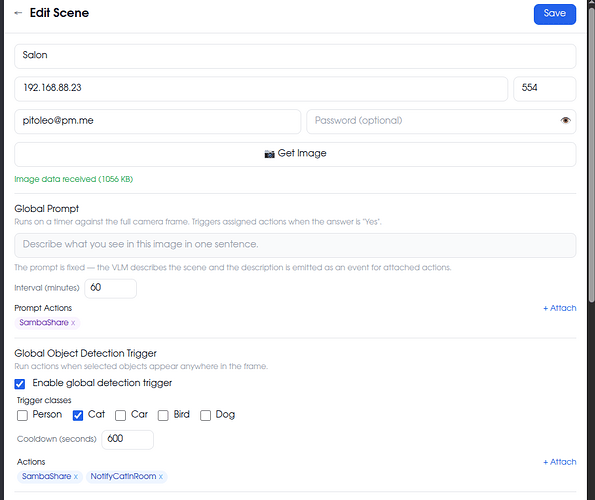This screenshot has width=595, height=500.
Task: Check the Bird trigger class
Action: tap(163, 415)
